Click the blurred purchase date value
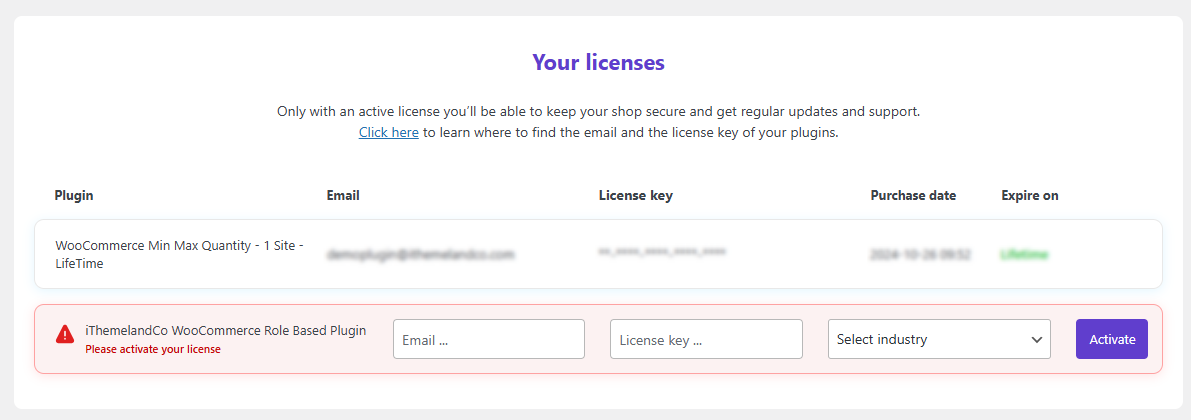This screenshot has height=420, width=1191. coord(921,255)
